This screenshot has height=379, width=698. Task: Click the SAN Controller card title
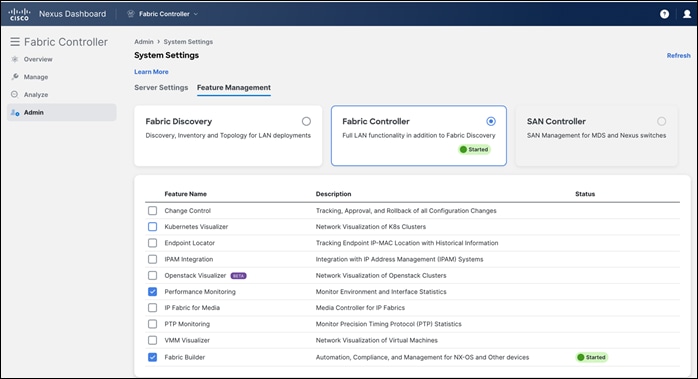pos(556,121)
